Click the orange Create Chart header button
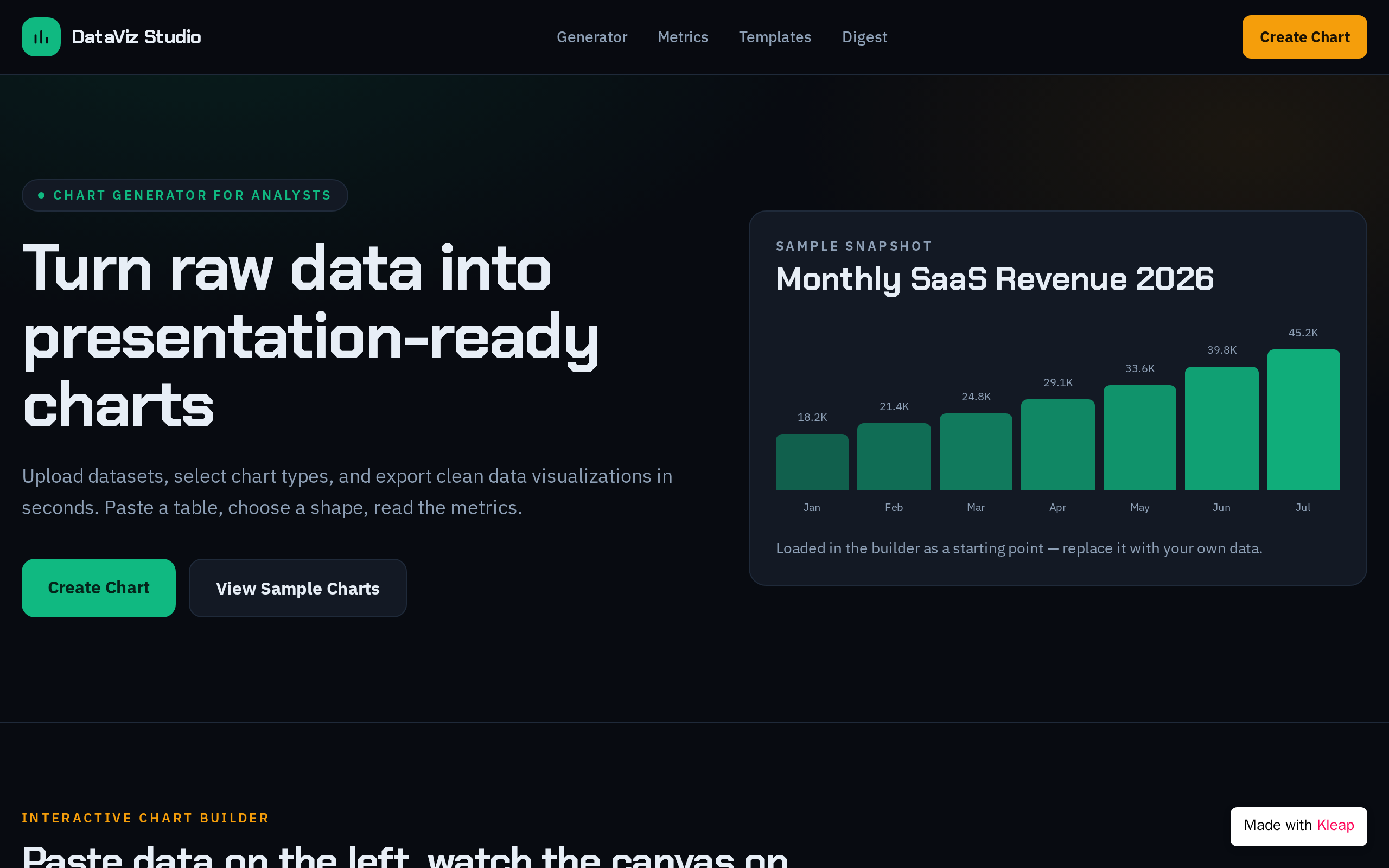The image size is (1389, 868). point(1304,37)
